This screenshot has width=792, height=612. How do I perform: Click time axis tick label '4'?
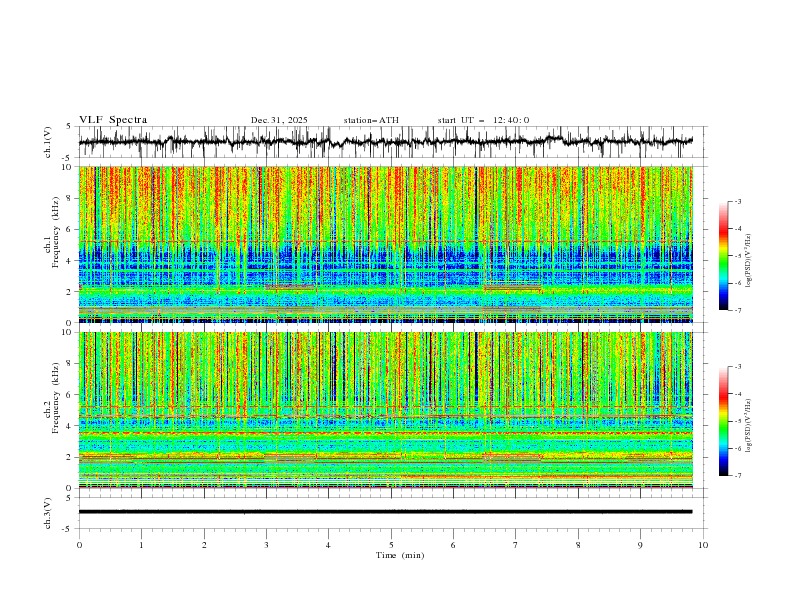[329, 545]
